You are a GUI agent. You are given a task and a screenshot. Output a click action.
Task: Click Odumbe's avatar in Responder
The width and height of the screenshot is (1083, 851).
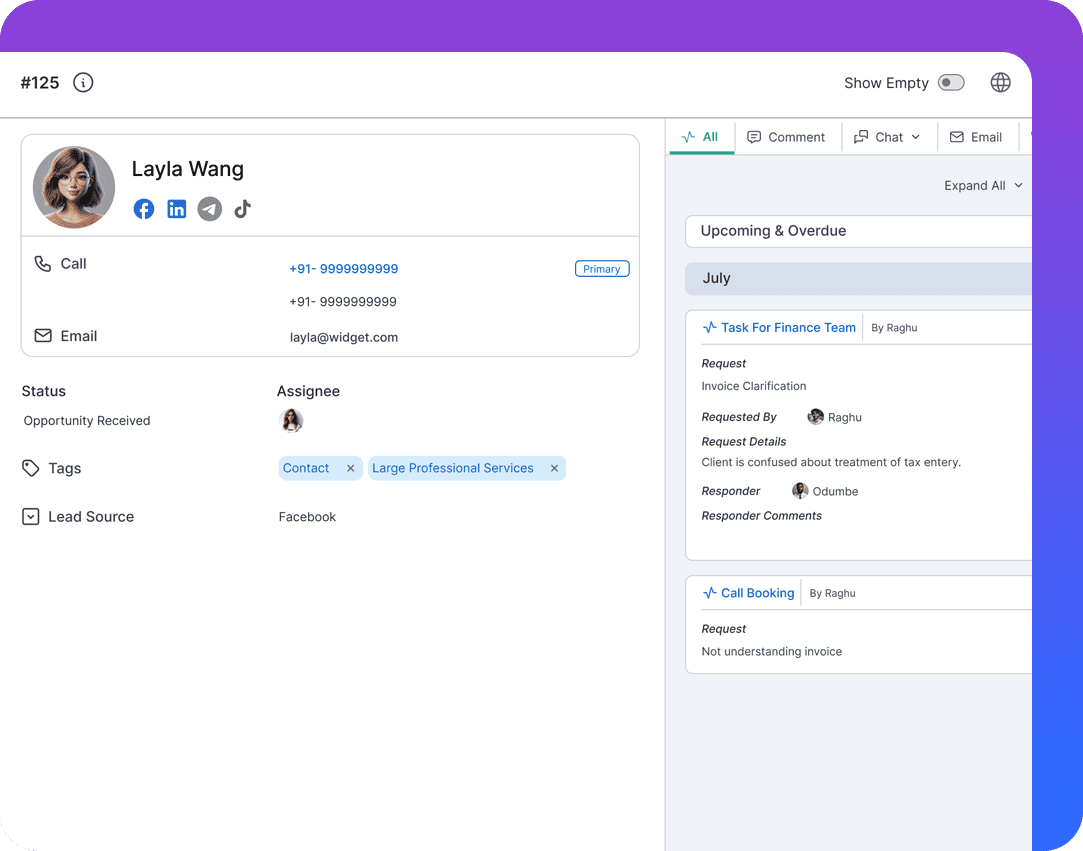(x=800, y=490)
